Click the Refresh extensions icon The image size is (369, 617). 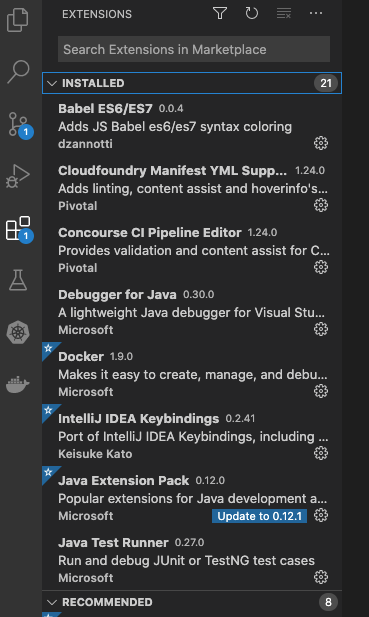(x=252, y=14)
